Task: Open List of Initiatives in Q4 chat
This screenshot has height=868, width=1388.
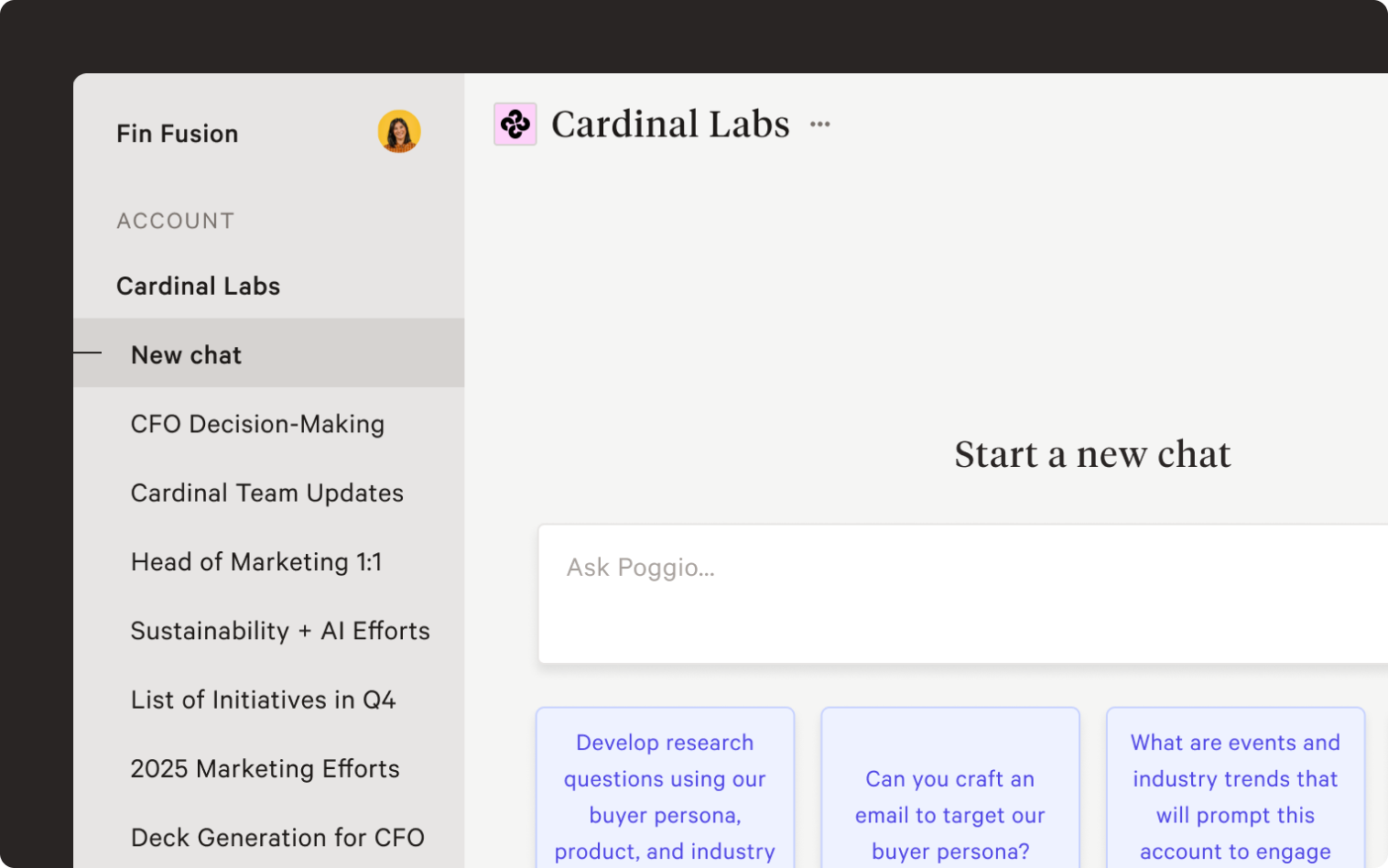Action: [x=263, y=700]
